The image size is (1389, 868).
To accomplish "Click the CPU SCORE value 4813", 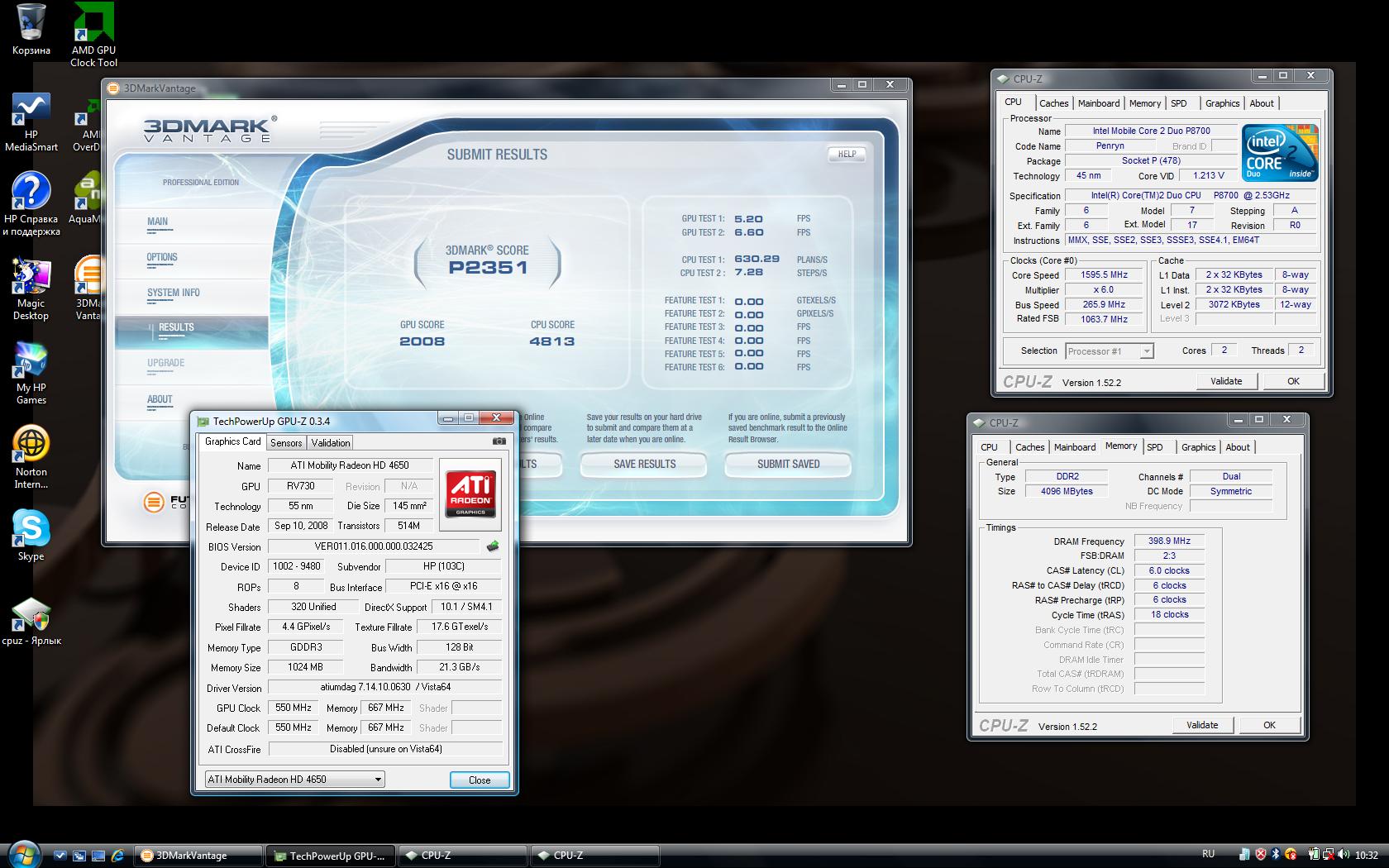I will (x=551, y=341).
